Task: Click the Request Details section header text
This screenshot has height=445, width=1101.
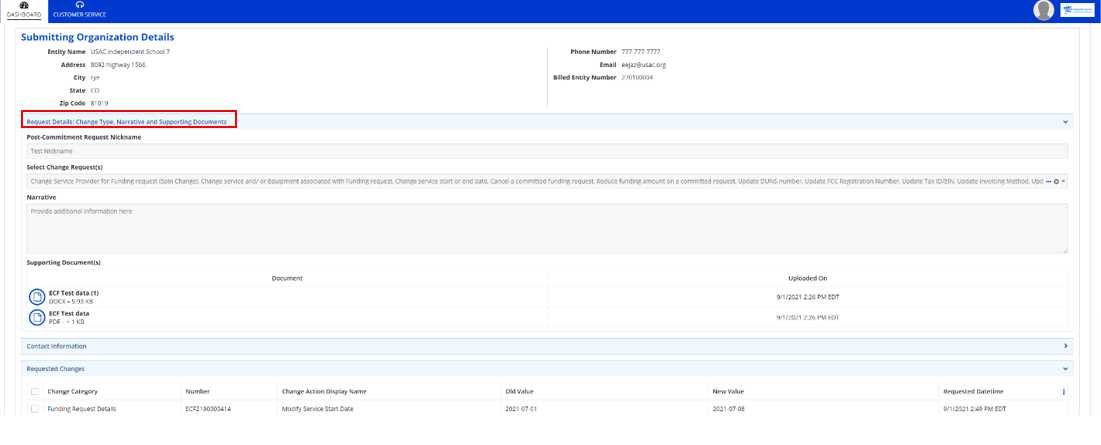Action: click(126, 122)
